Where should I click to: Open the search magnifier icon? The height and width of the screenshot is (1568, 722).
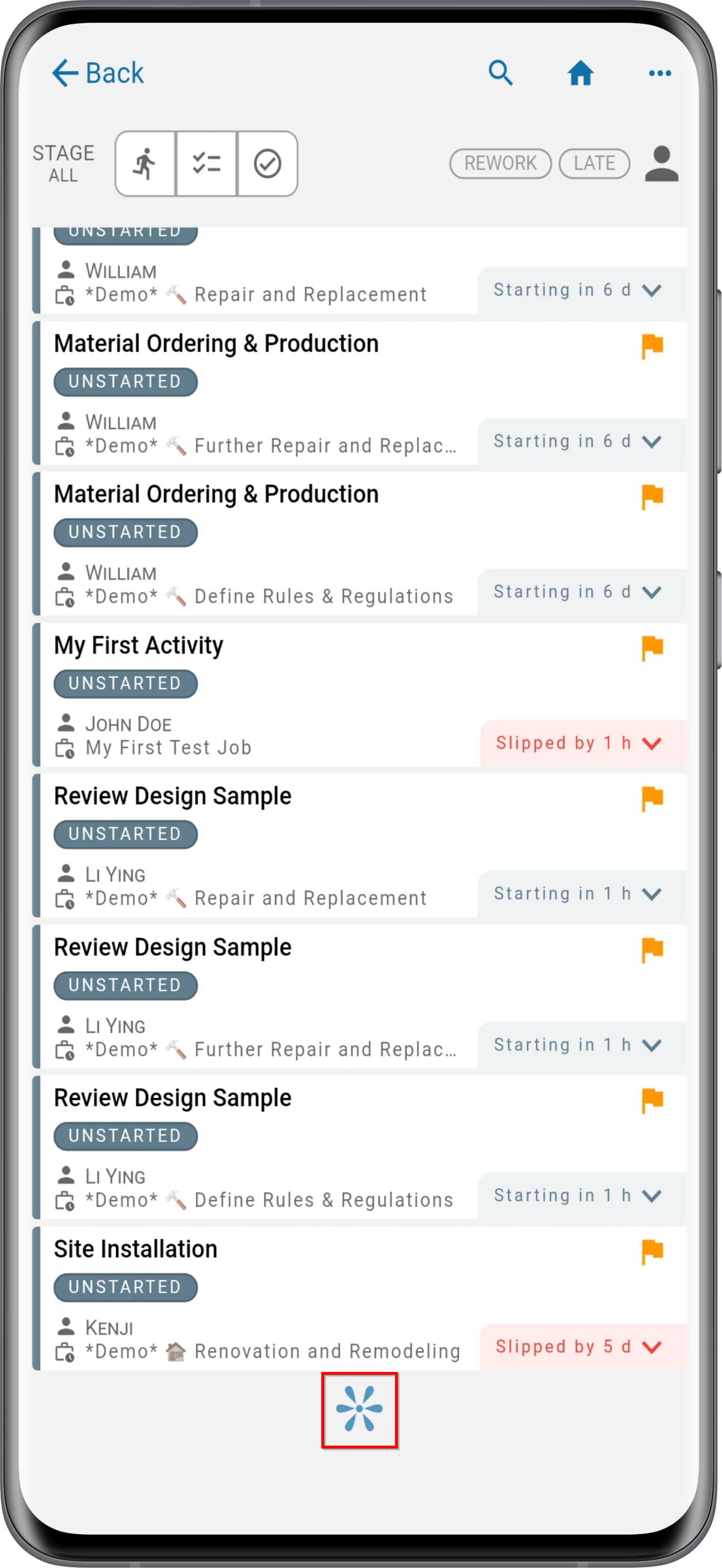coord(500,73)
